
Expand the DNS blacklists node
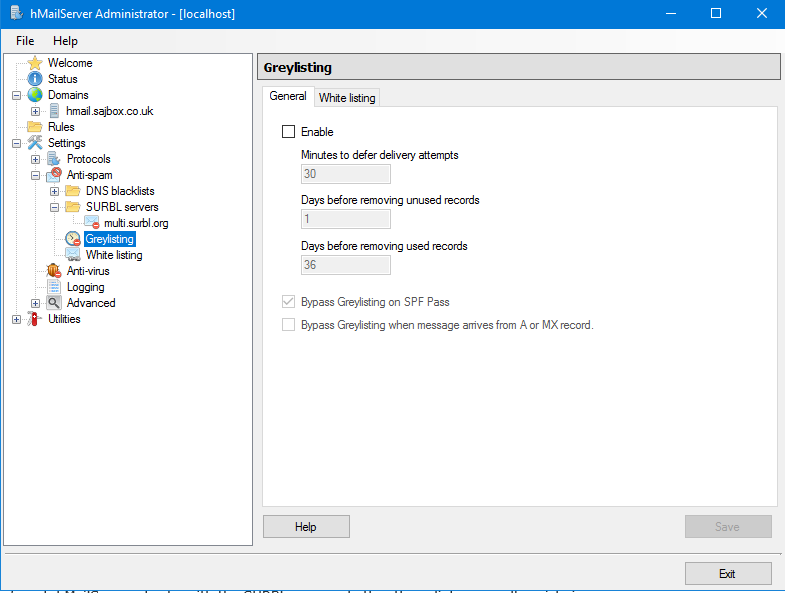55,191
